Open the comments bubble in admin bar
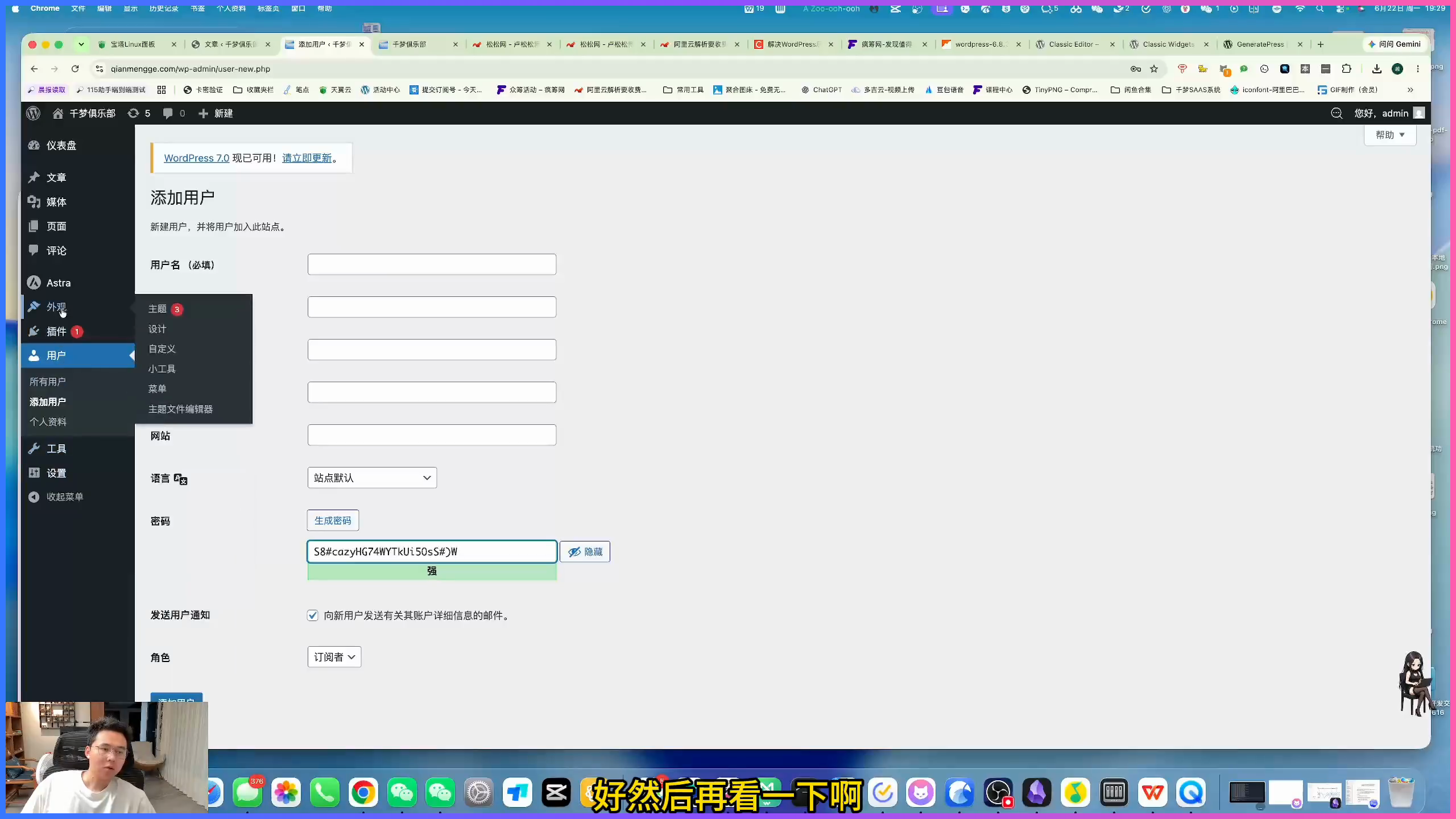The image size is (1456, 819). point(173,113)
